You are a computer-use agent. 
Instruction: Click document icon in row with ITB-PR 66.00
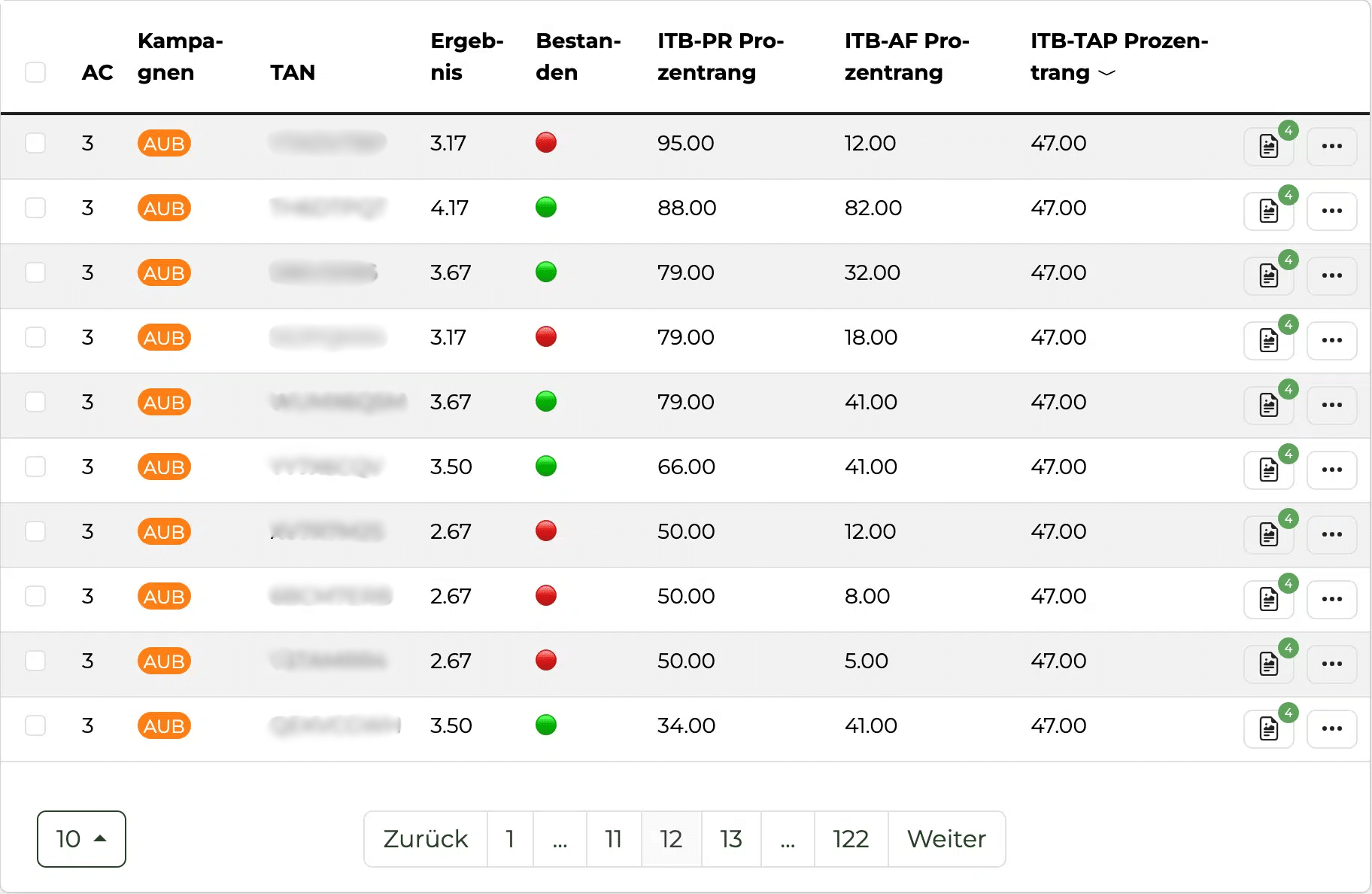point(1268,470)
